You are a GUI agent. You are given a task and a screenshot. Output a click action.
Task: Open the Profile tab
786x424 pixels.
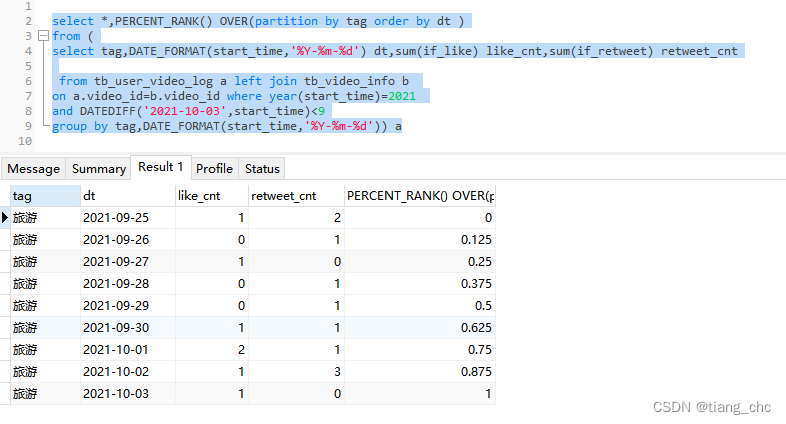[214, 169]
